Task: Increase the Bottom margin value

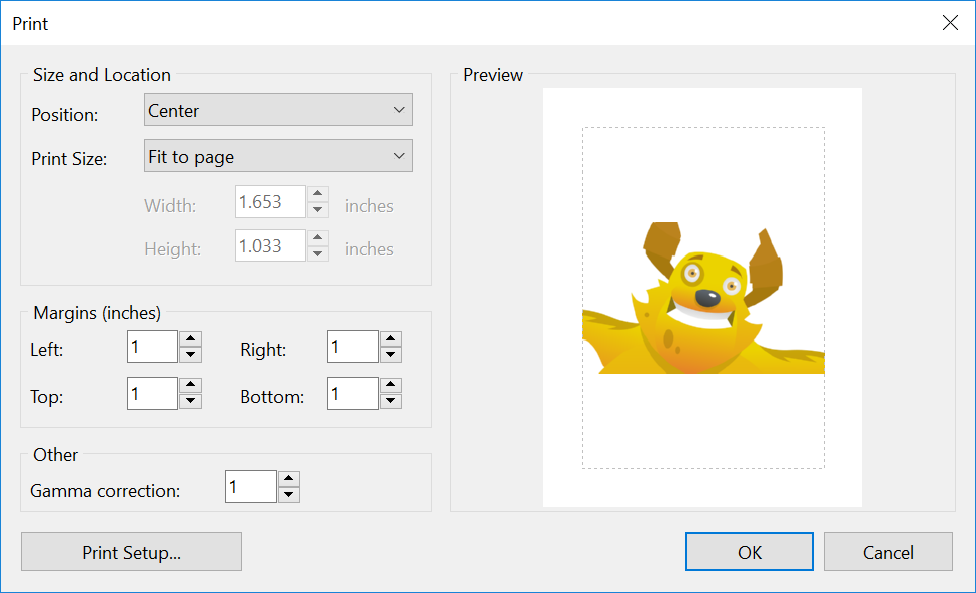Action: 391,385
